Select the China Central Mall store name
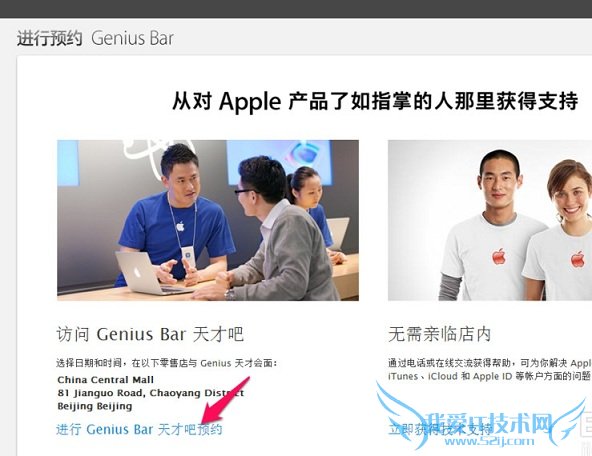 tap(106, 379)
